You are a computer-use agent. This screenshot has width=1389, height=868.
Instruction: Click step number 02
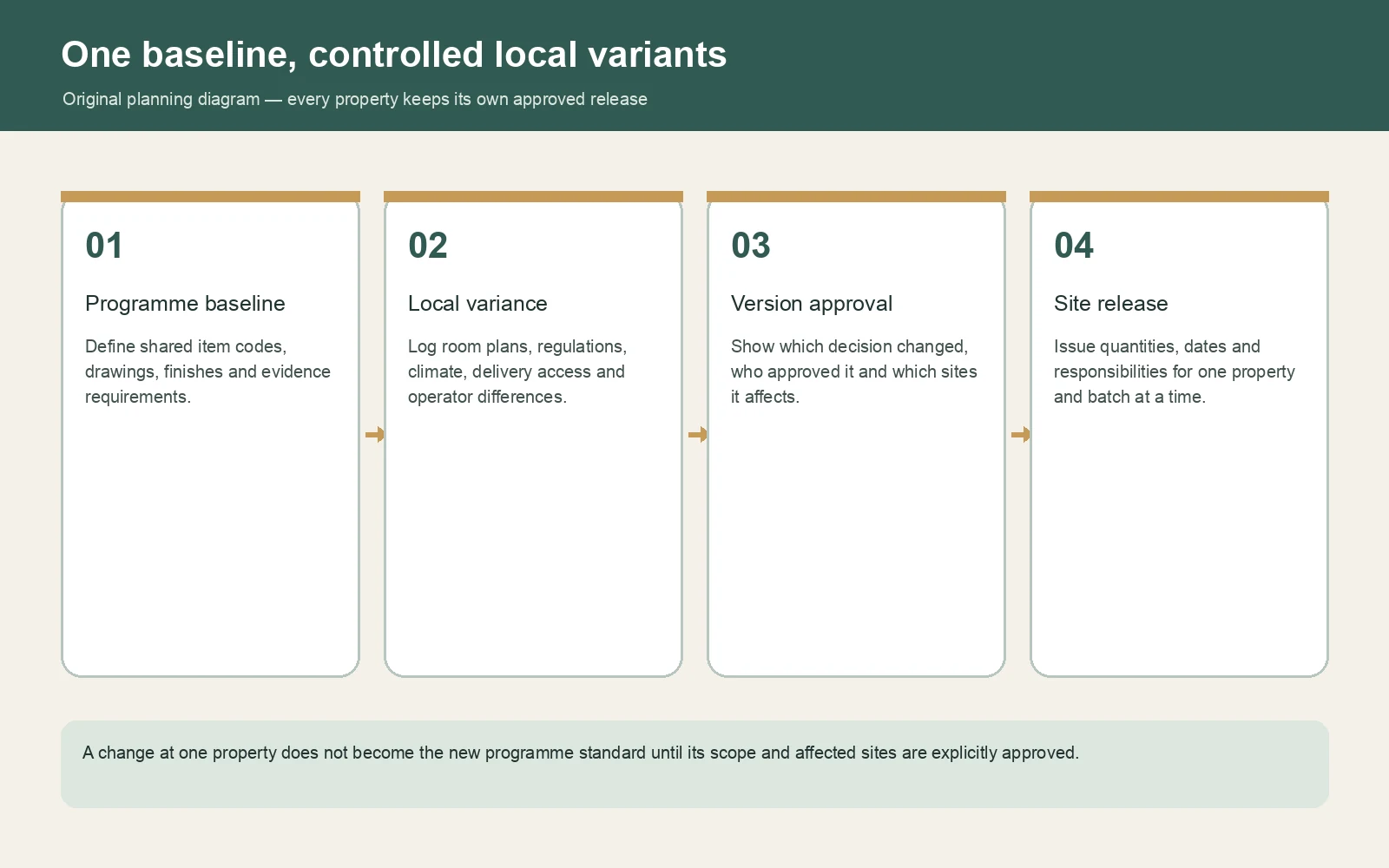pyautogui.click(x=428, y=246)
